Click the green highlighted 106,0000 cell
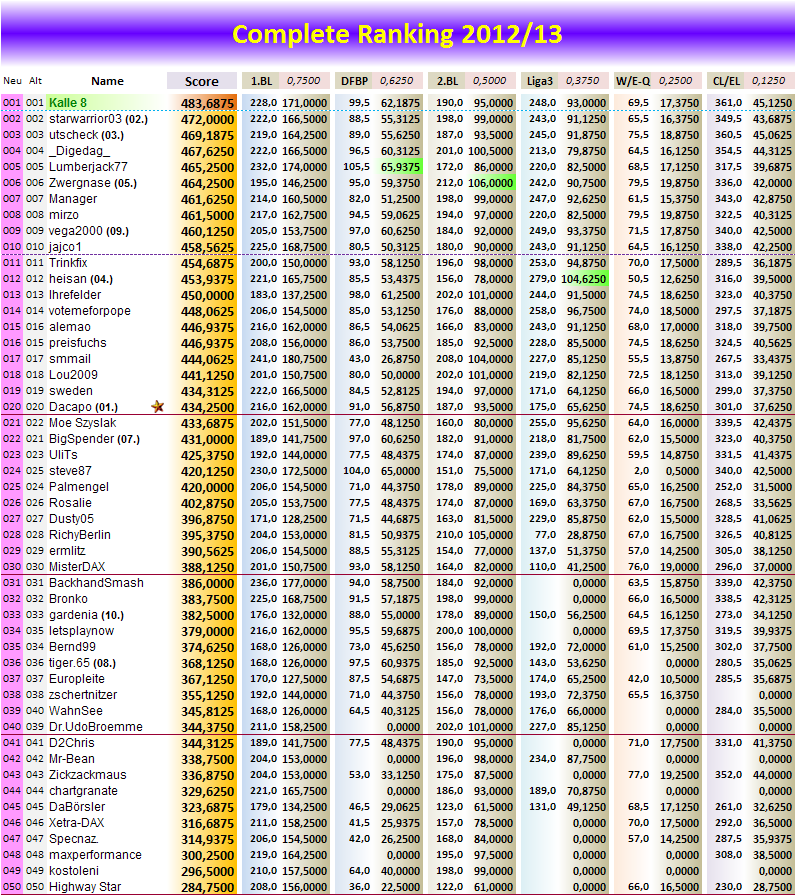Viewport: 795px width, 895px height. 490,183
